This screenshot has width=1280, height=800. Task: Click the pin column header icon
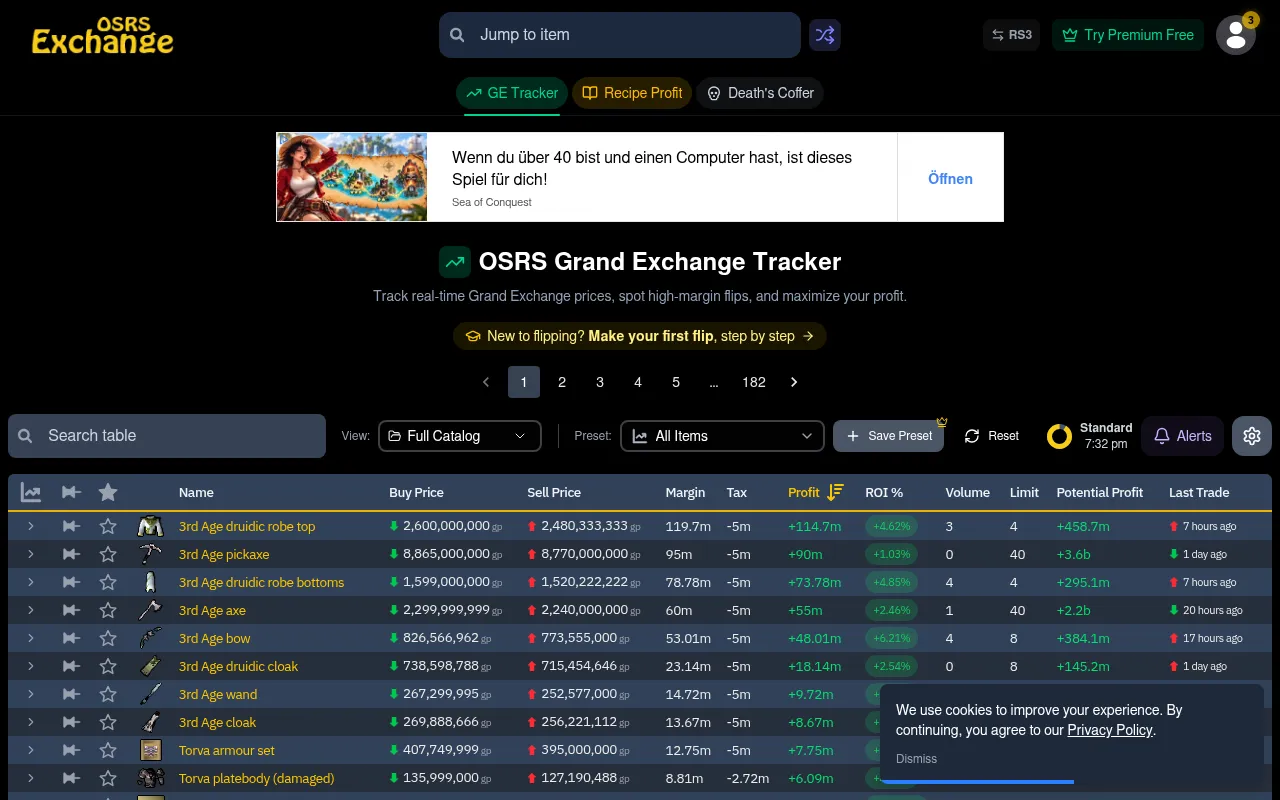(x=71, y=492)
